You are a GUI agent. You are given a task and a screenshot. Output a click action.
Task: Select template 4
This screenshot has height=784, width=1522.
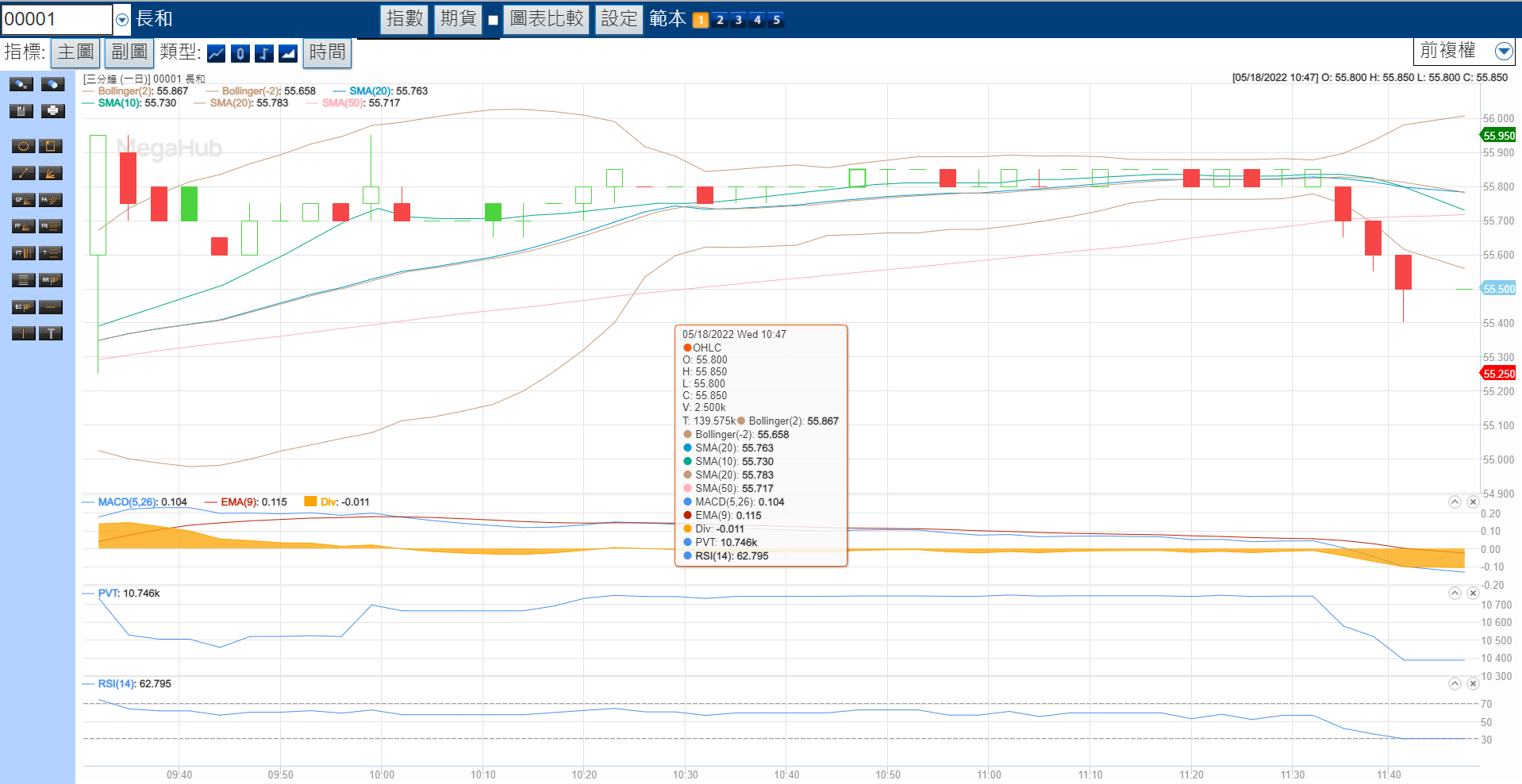click(x=758, y=20)
